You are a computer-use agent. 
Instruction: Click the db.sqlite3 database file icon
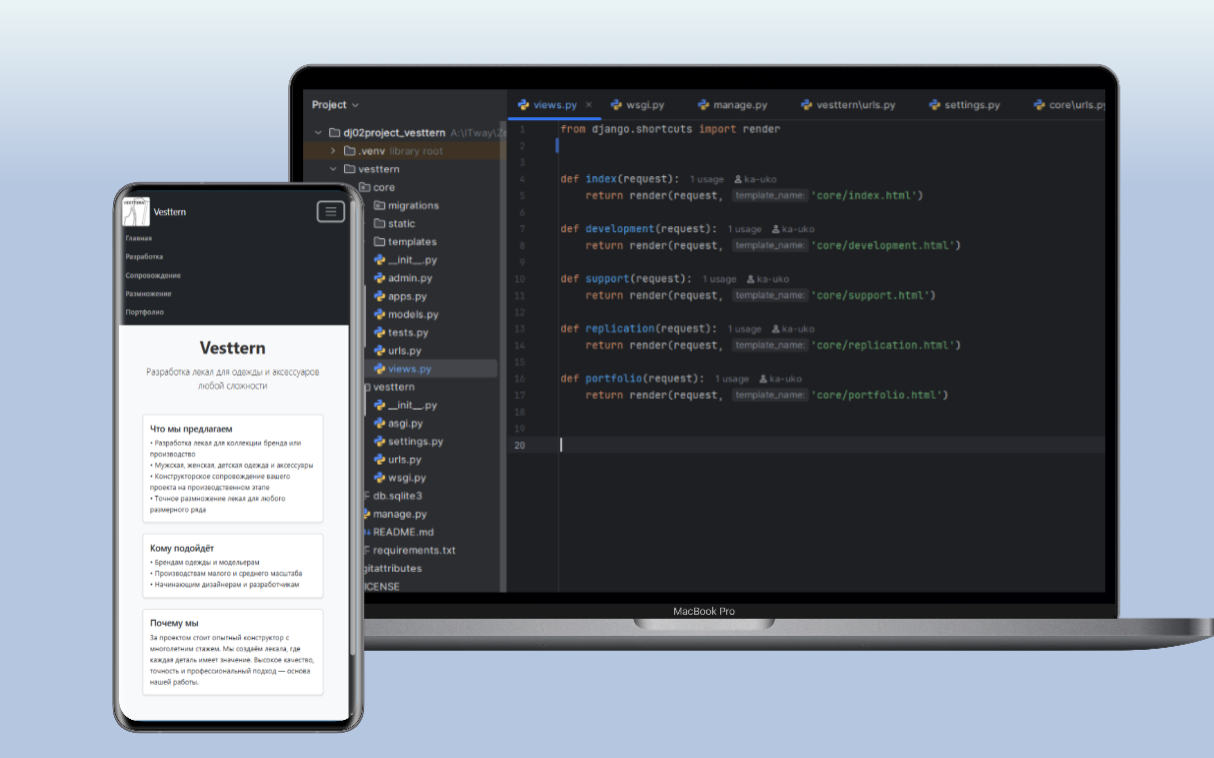point(369,495)
